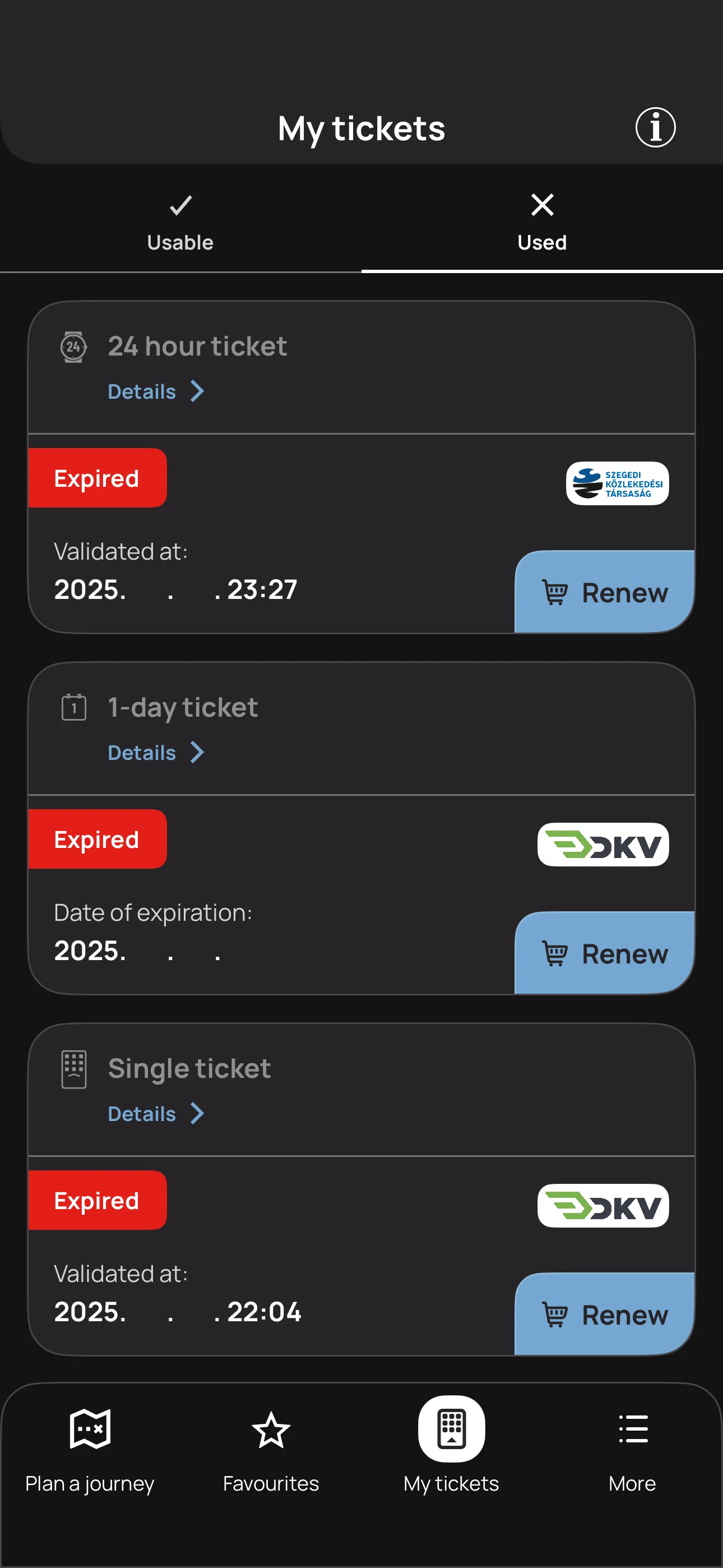
Task: Switch to the Usable tab
Action: 180,223
